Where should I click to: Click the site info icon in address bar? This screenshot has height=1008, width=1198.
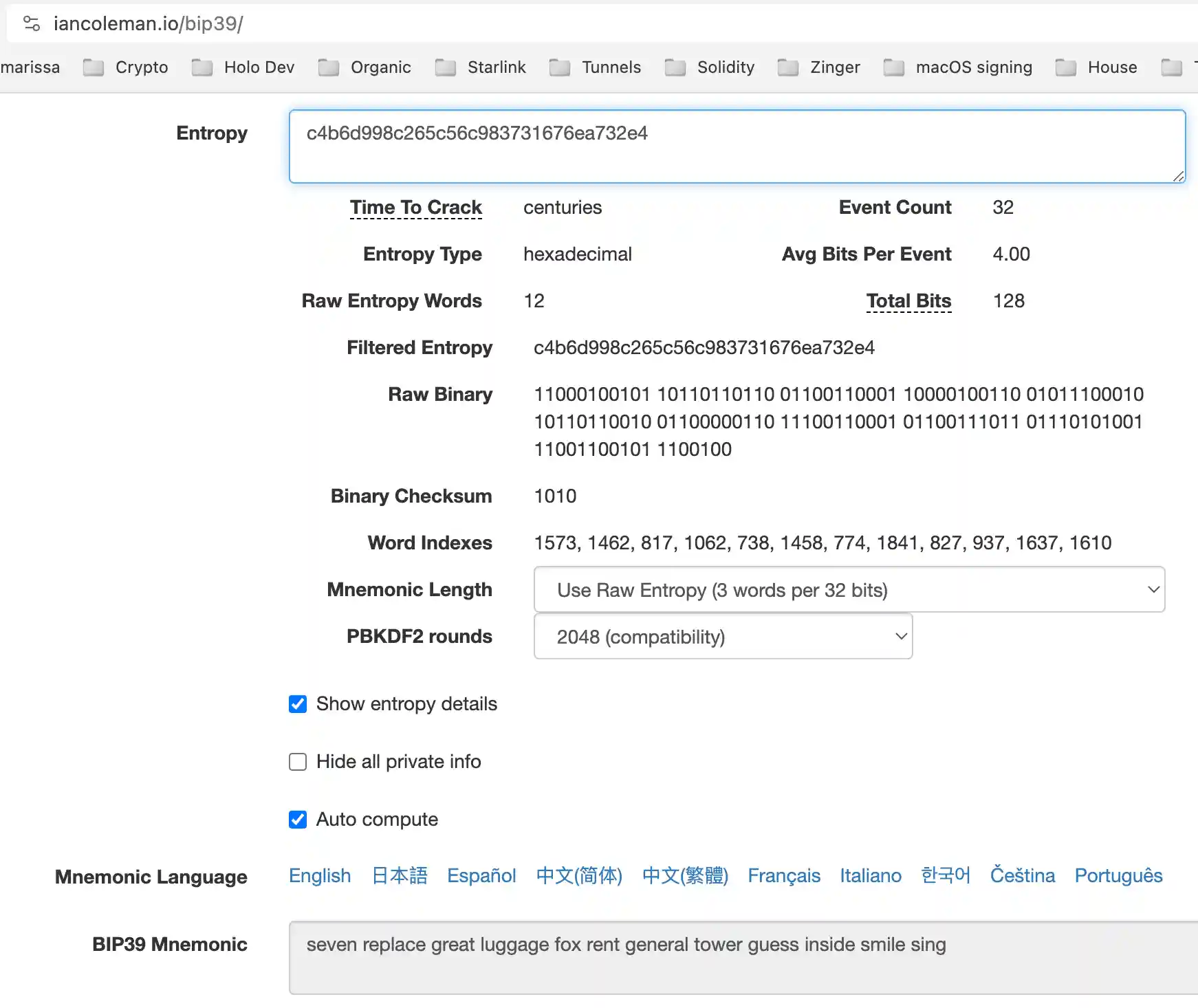tap(32, 24)
